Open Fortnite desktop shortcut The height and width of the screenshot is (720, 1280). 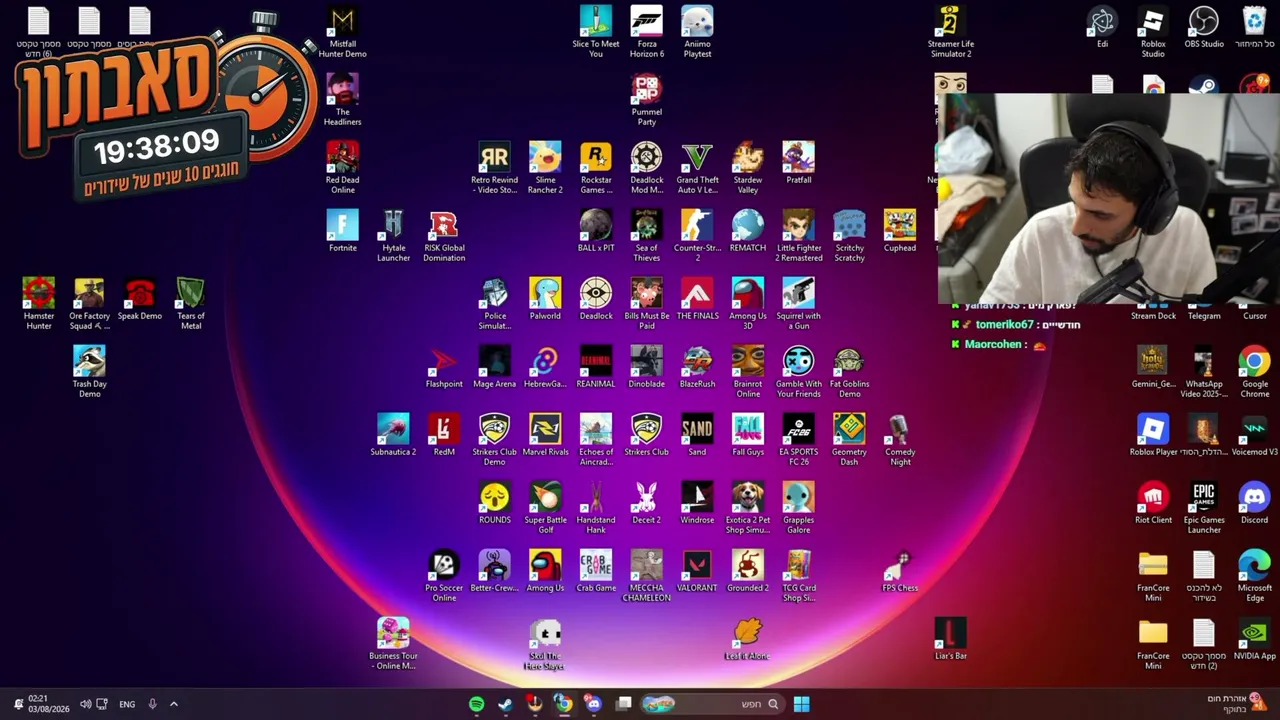tap(342, 231)
